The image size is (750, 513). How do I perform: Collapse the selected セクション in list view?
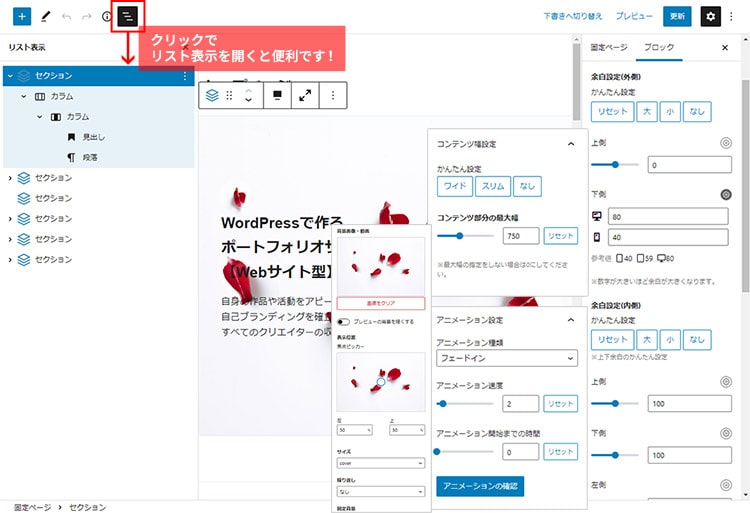coord(10,76)
